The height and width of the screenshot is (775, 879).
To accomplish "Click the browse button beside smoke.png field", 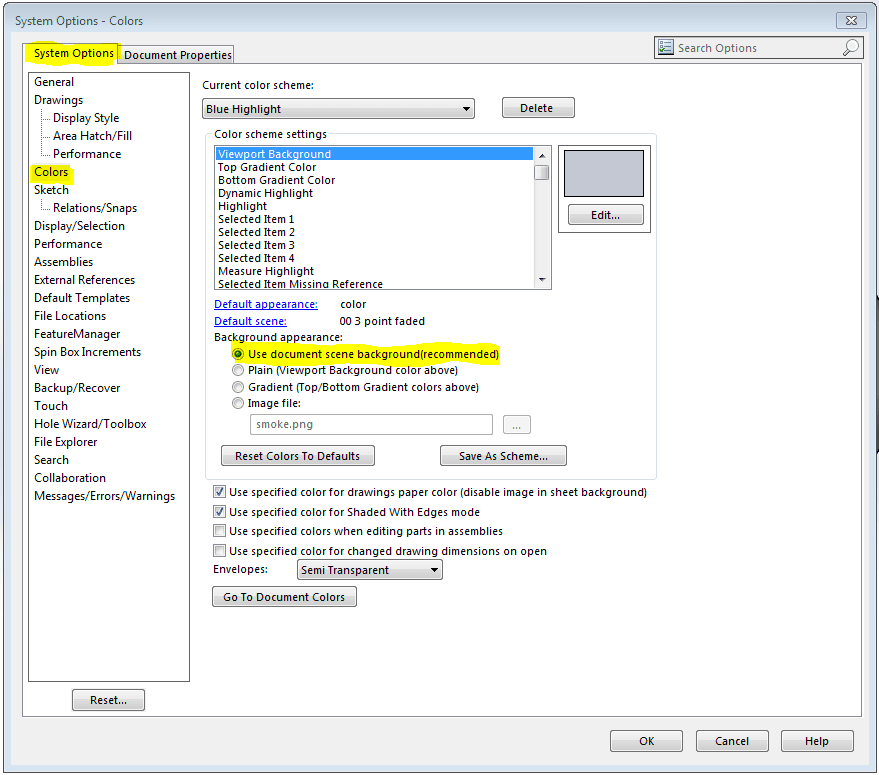I will [x=516, y=424].
